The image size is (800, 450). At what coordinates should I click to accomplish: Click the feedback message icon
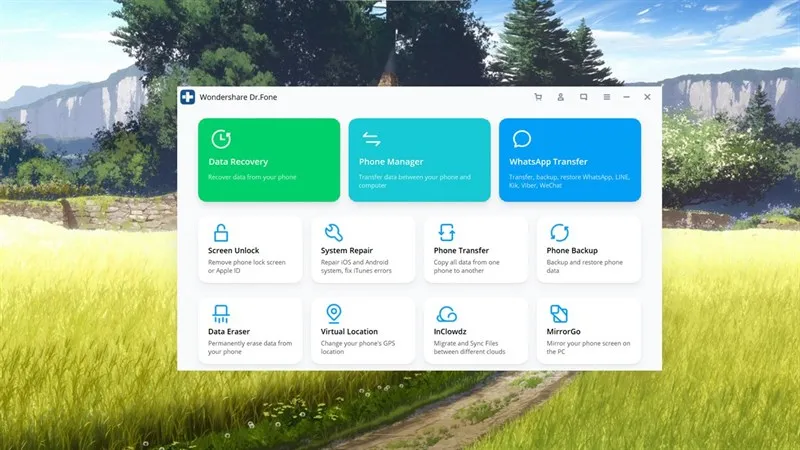583,97
